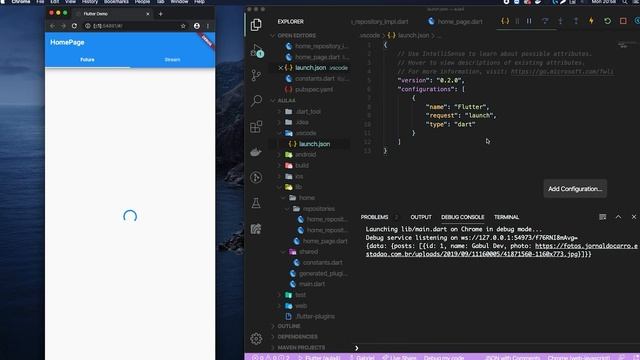
Task: Select the Debug Console tab
Action: click(462, 217)
